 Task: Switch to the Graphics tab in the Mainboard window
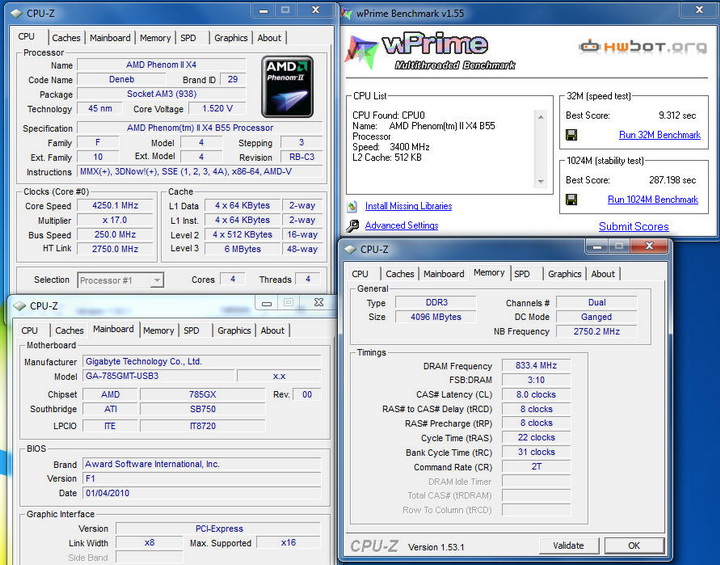[234, 330]
